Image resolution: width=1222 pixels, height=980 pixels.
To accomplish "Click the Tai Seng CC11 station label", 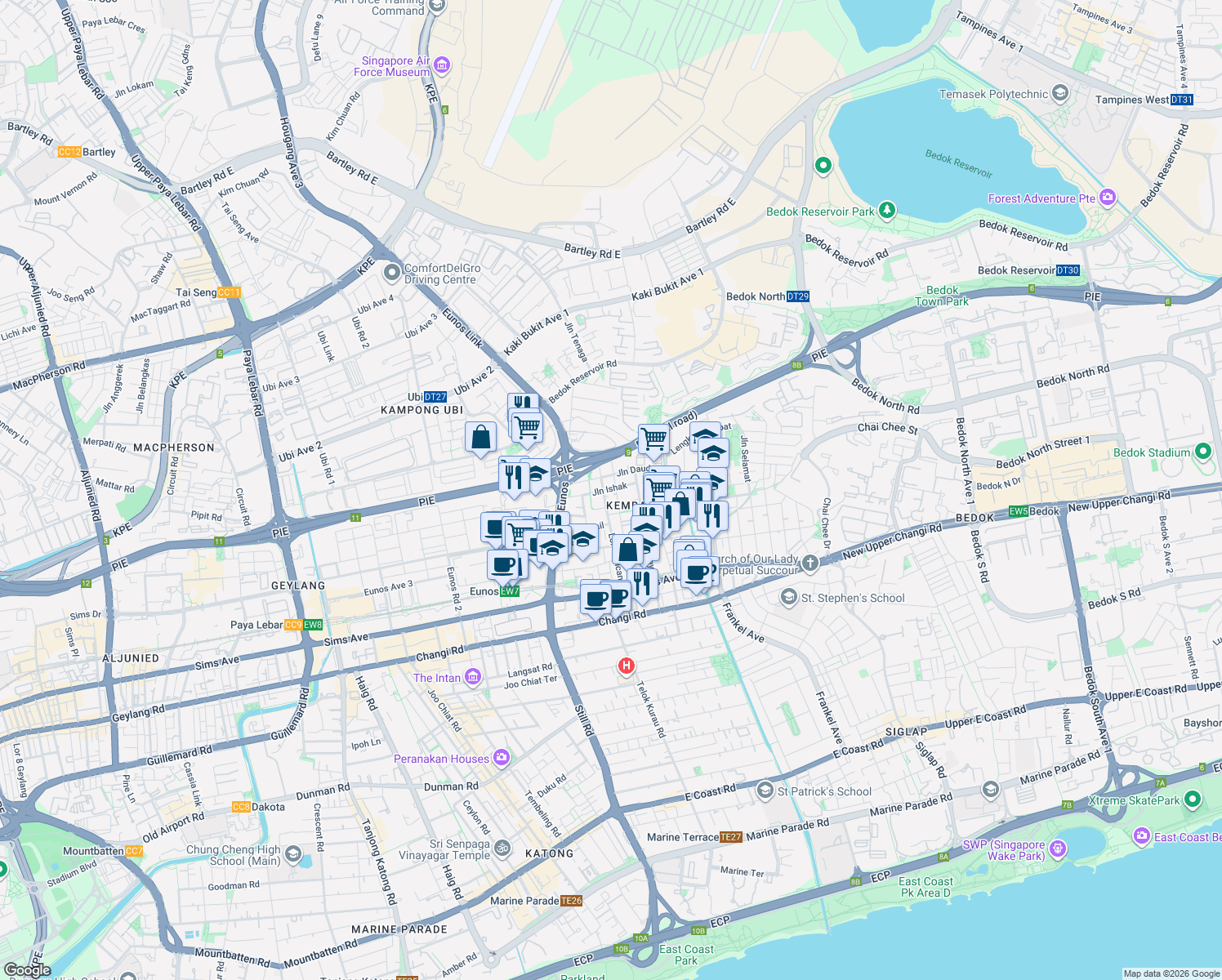I will click(209, 292).
